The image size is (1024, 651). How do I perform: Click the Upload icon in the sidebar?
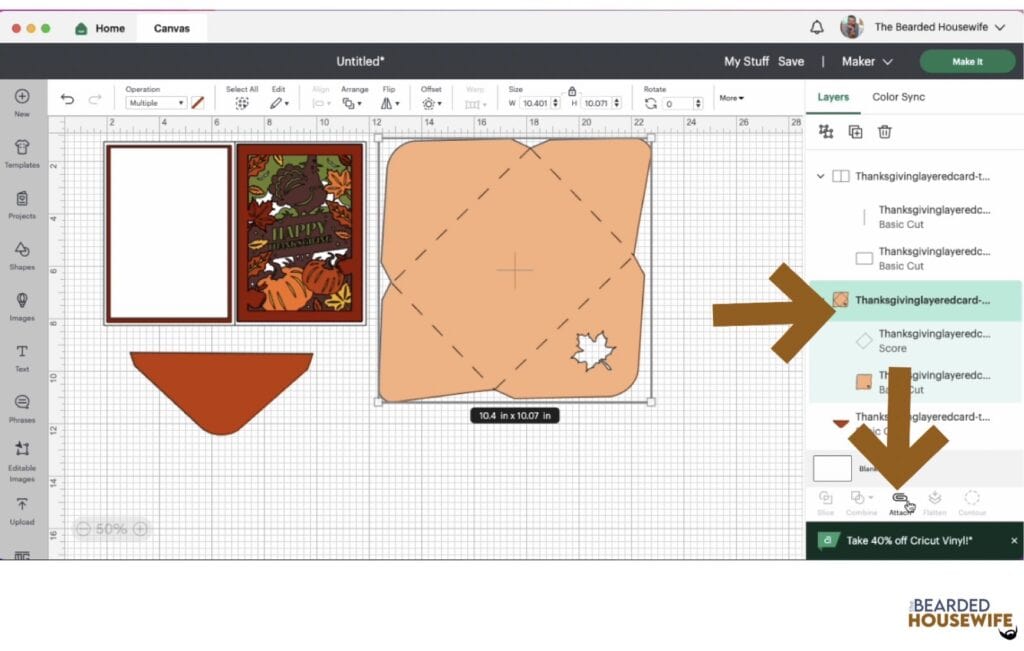(22, 510)
